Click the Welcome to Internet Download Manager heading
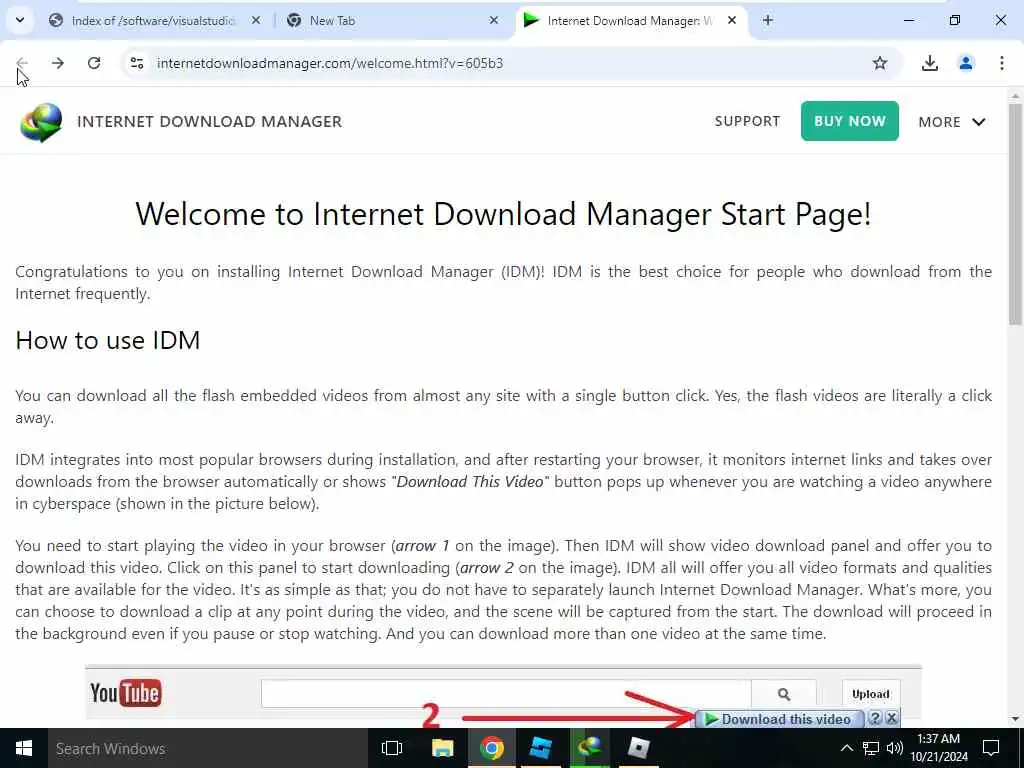1024x768 pixels. 503,214
